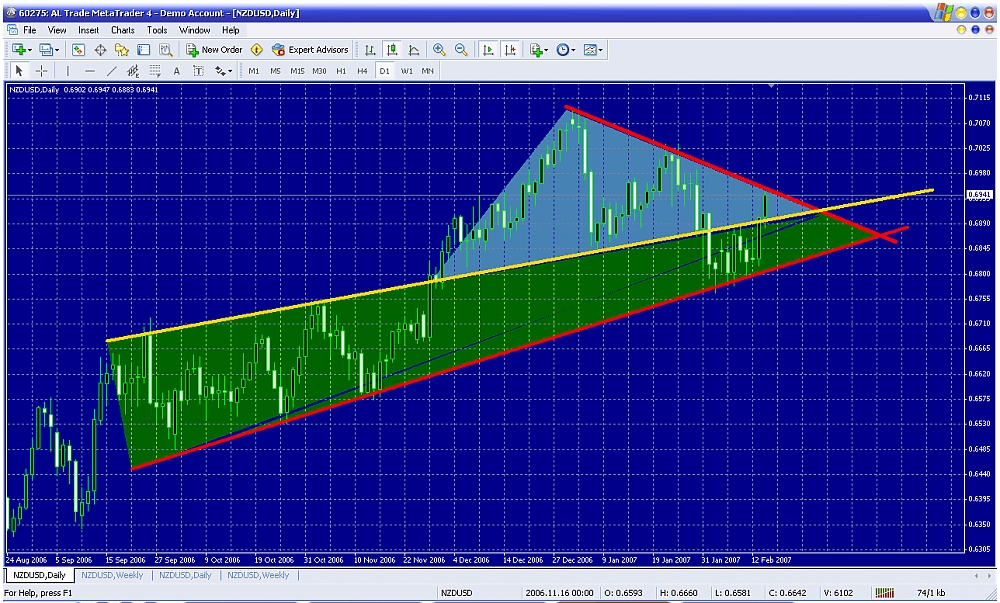1000x603 pixels.
Task: Zoom out of the chart
Action: (x=461, y=50)
